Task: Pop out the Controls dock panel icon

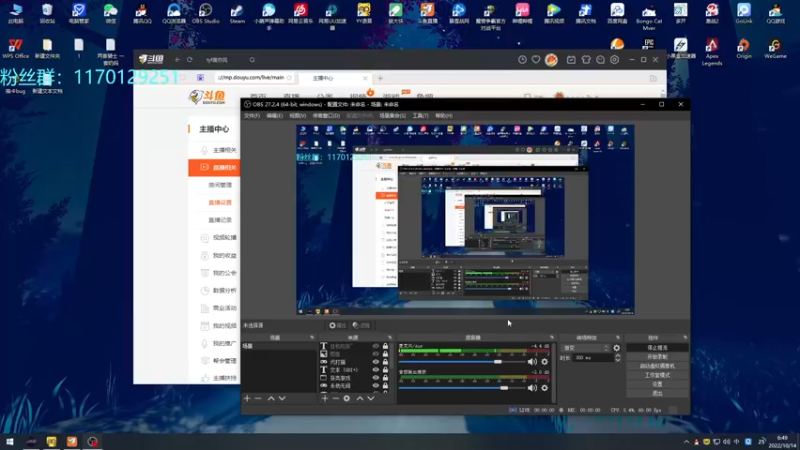Action: [x=685, y=338]
